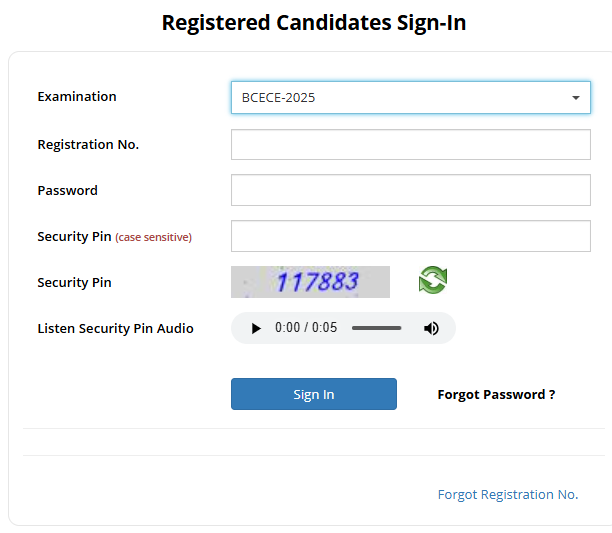Click the case sensitive hint text
Image resolution: width=612 pixels, height=533 pixels.
153,237
